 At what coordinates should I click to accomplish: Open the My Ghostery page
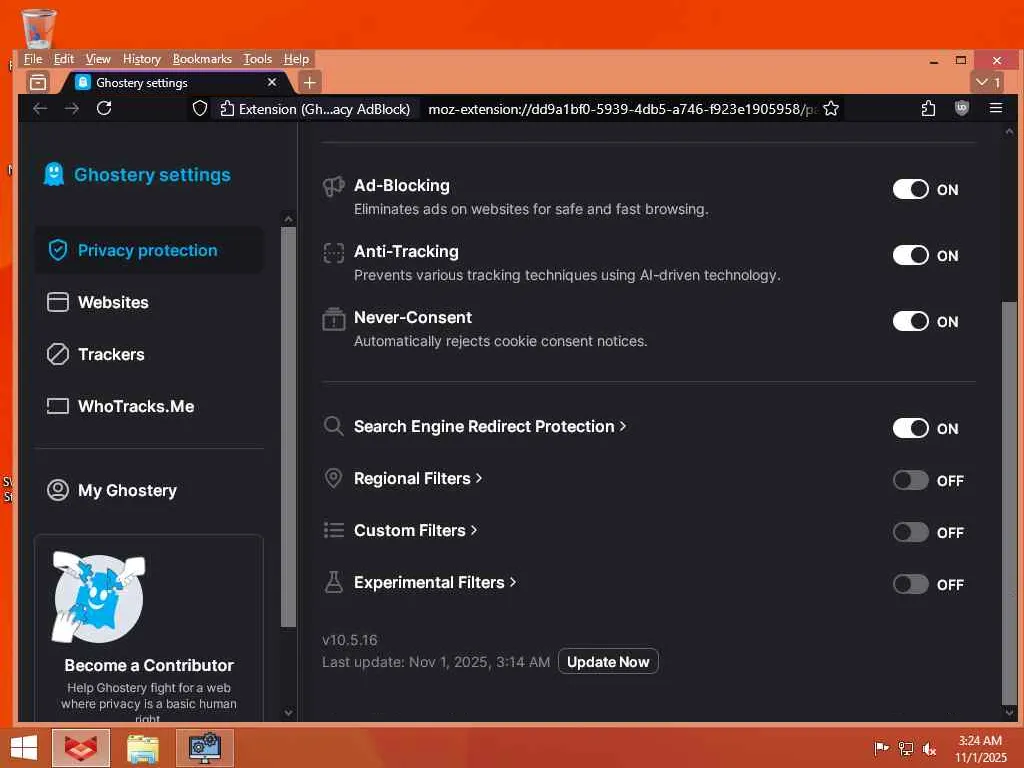click(x=149, y=490)
